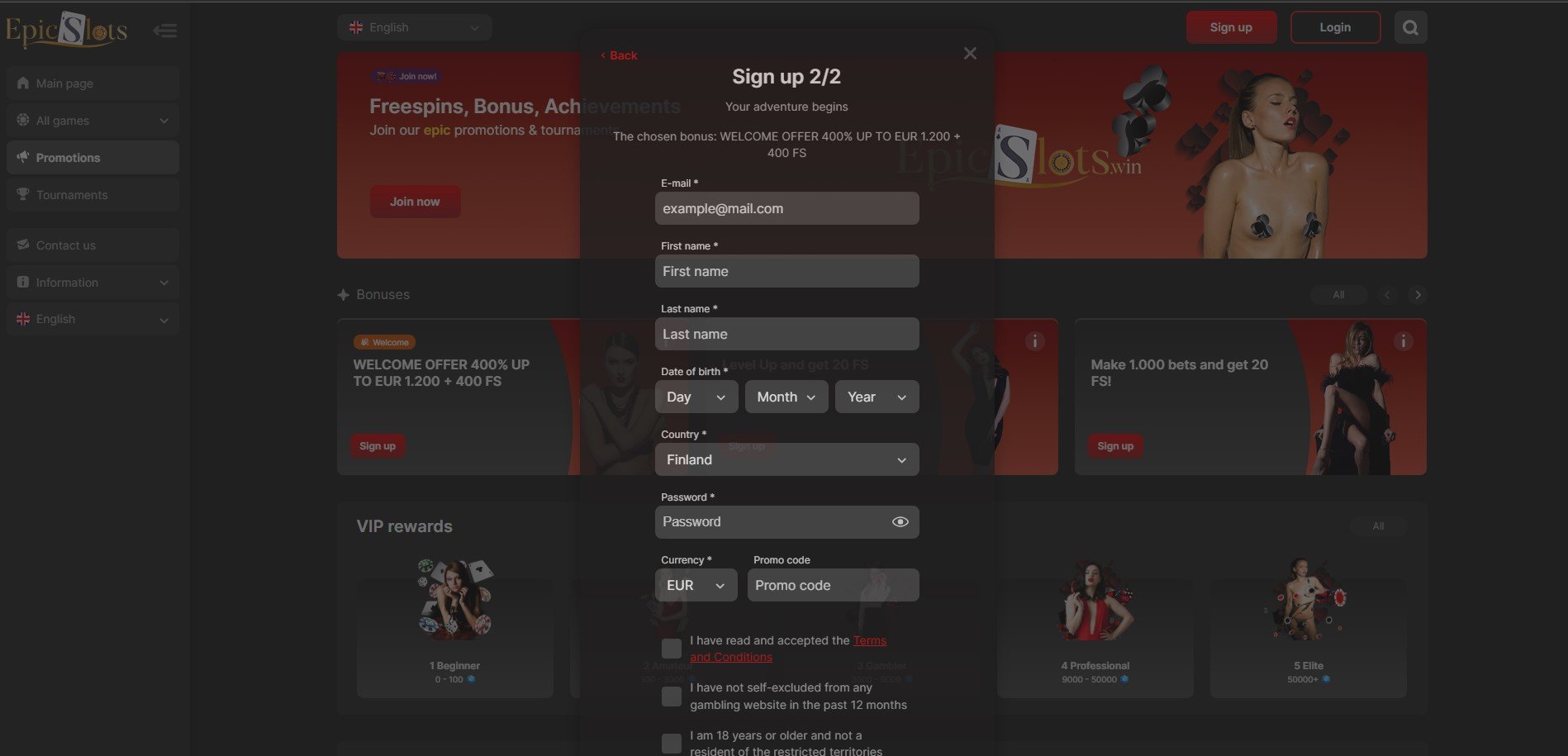Screen dimensions: 1568x756
Task: Click the Promotions megaphone icon
Action: tap(23, 157)
